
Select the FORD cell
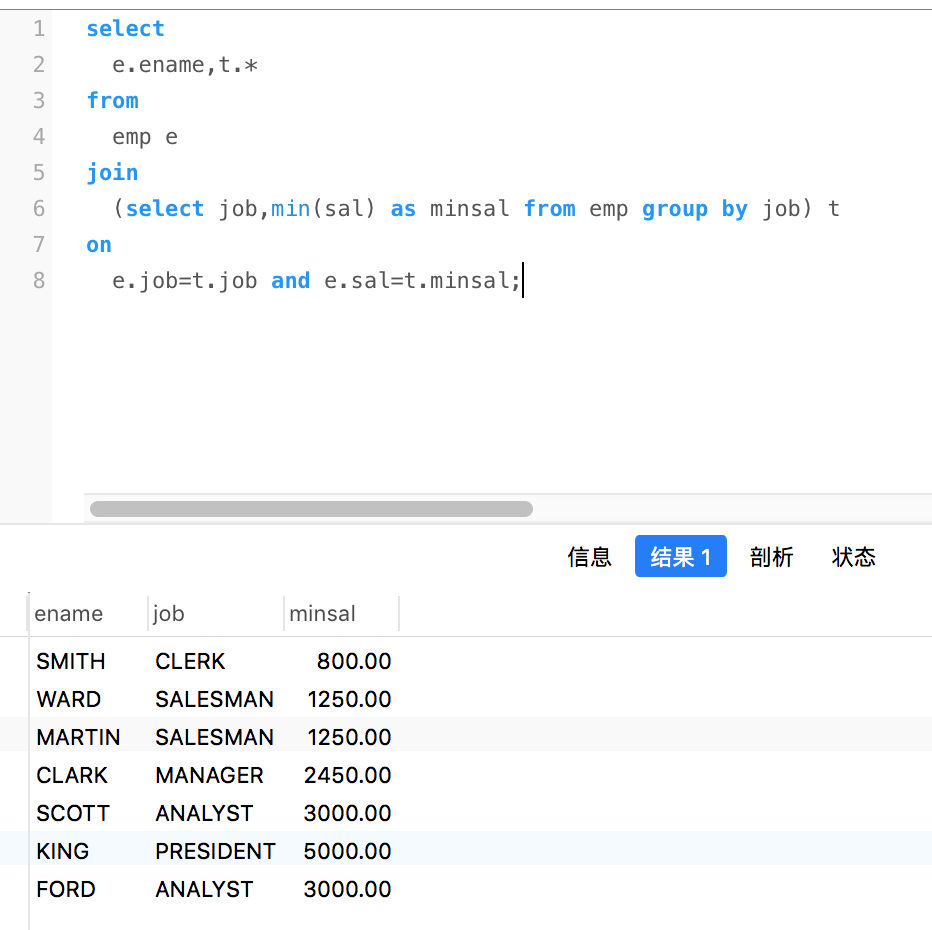[65, 890]
